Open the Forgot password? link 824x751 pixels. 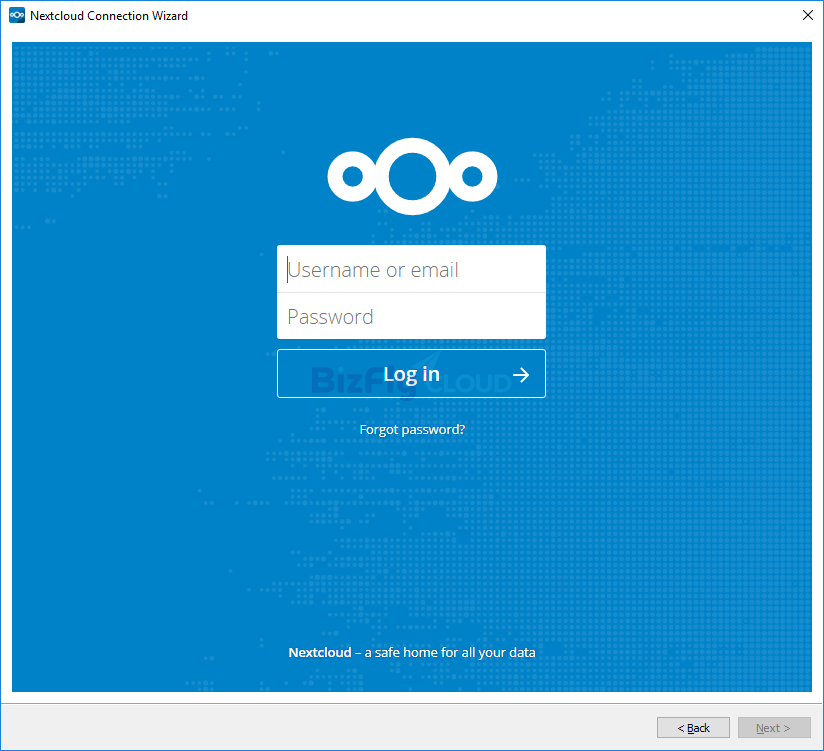(x=412, y=429)
